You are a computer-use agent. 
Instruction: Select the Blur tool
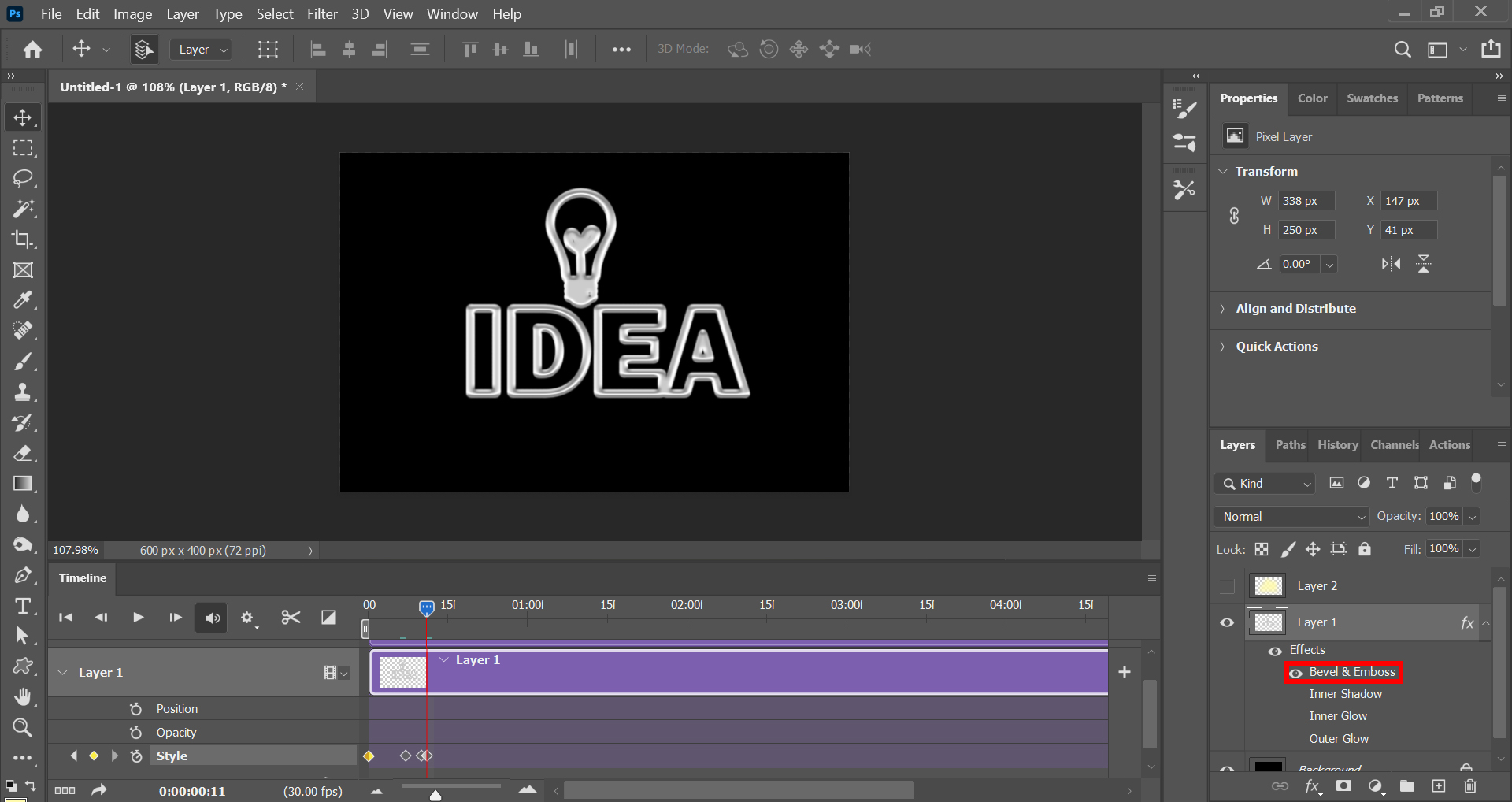click(x=23, y=514)
